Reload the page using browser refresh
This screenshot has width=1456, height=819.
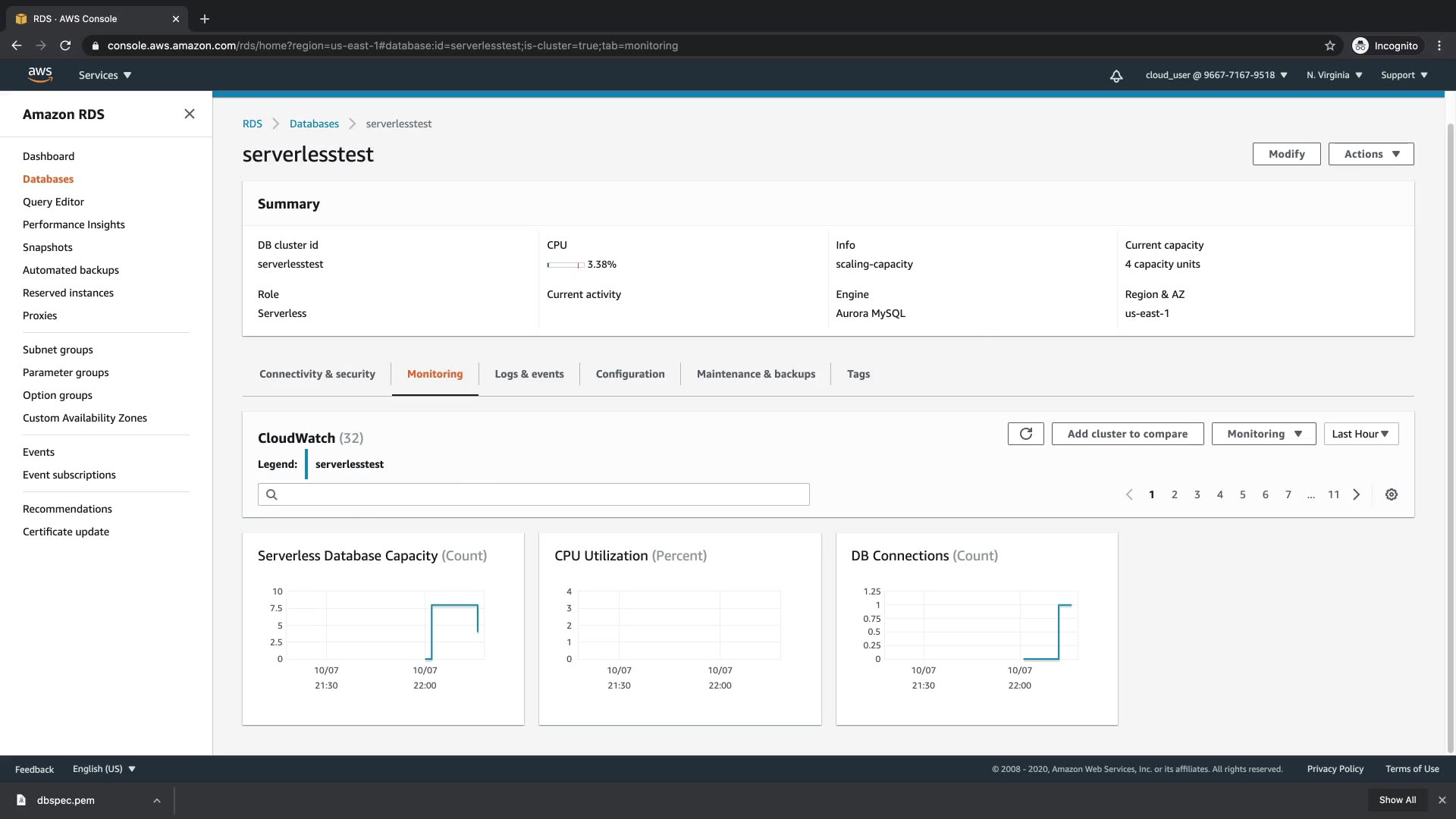65,45
